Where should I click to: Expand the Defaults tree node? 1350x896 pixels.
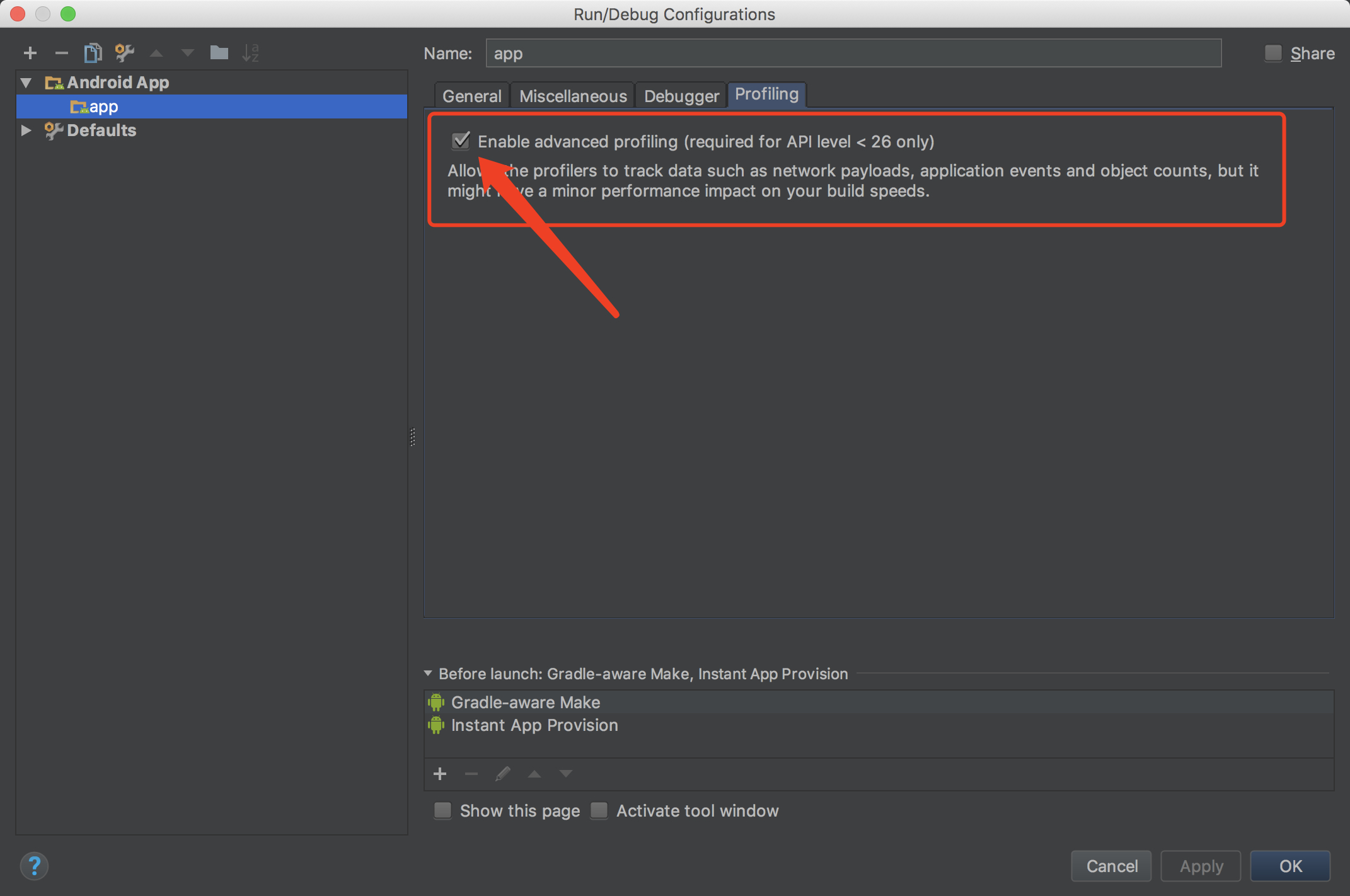[26, 130]
